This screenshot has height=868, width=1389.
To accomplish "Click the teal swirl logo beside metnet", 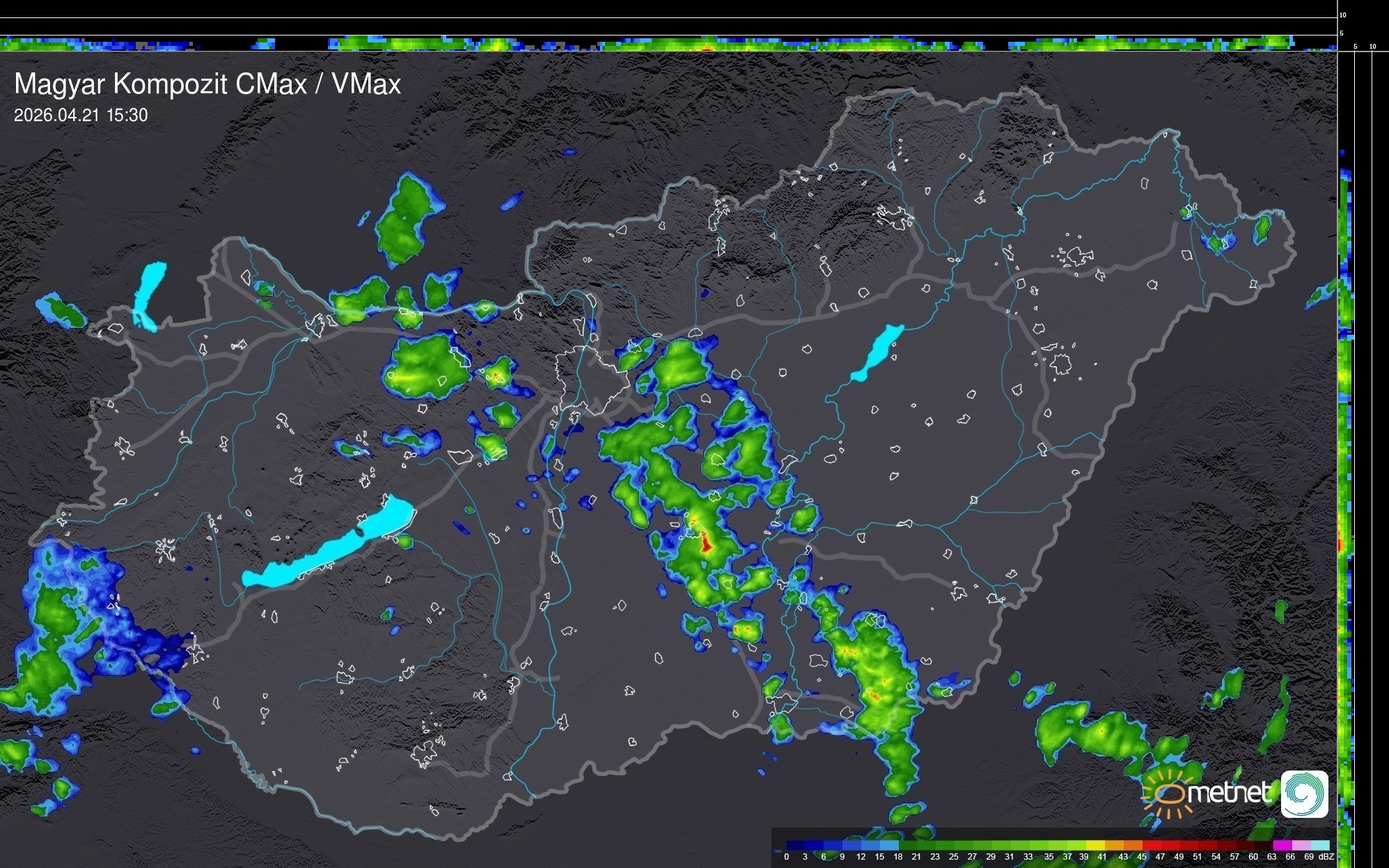I will [1304, 794].
